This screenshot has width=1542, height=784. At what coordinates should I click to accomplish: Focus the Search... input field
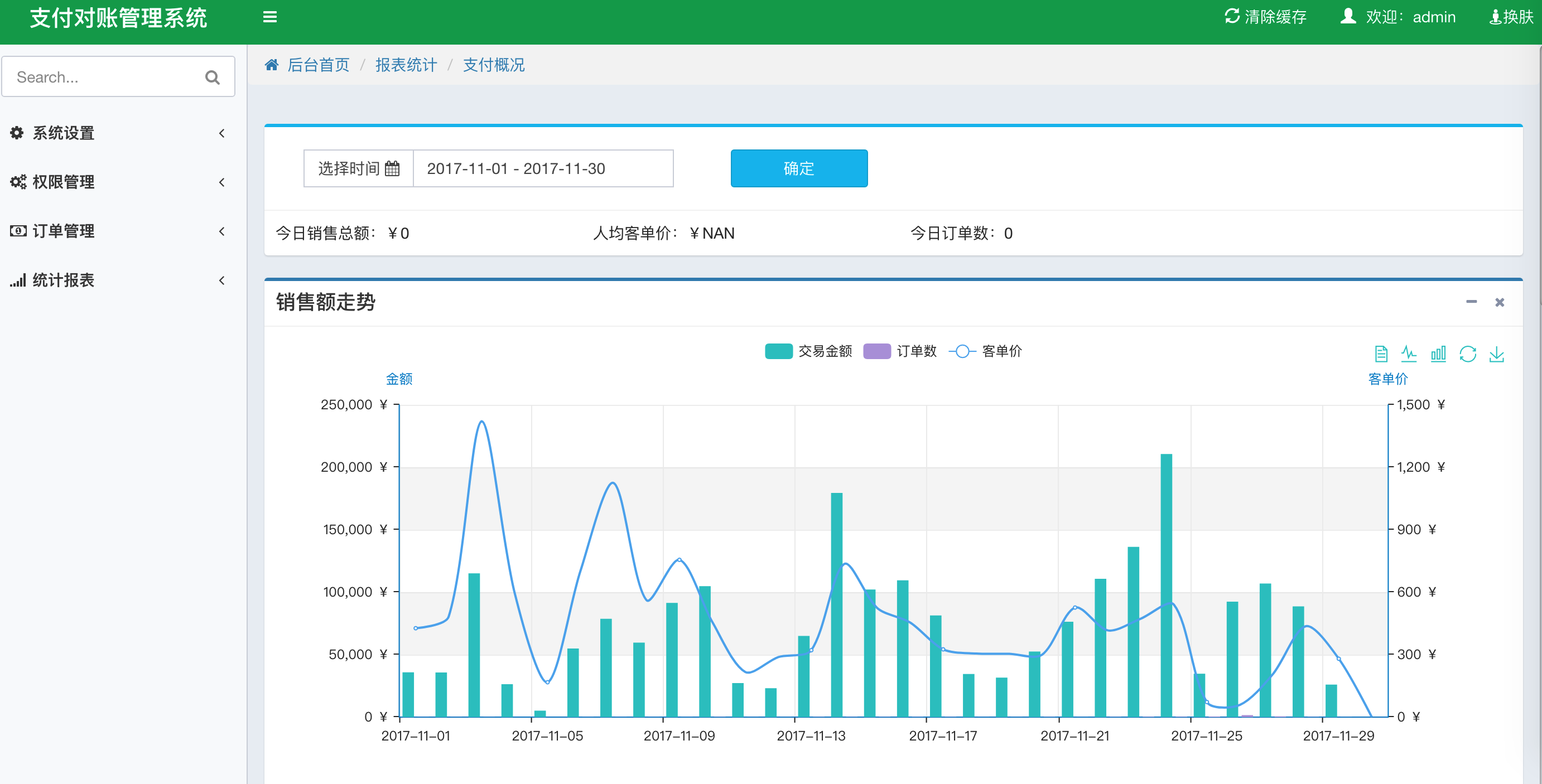point(118,76)
